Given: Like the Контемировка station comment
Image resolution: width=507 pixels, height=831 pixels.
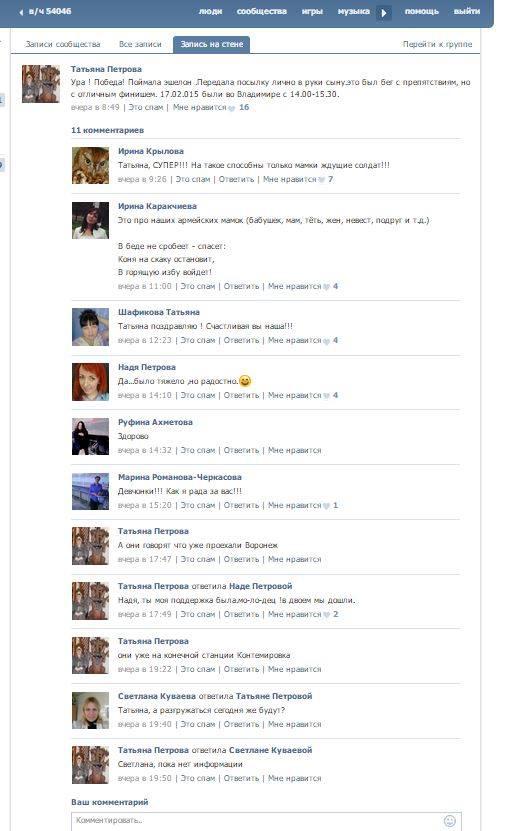Looking at the screenshot, I should tap(295, 669).
